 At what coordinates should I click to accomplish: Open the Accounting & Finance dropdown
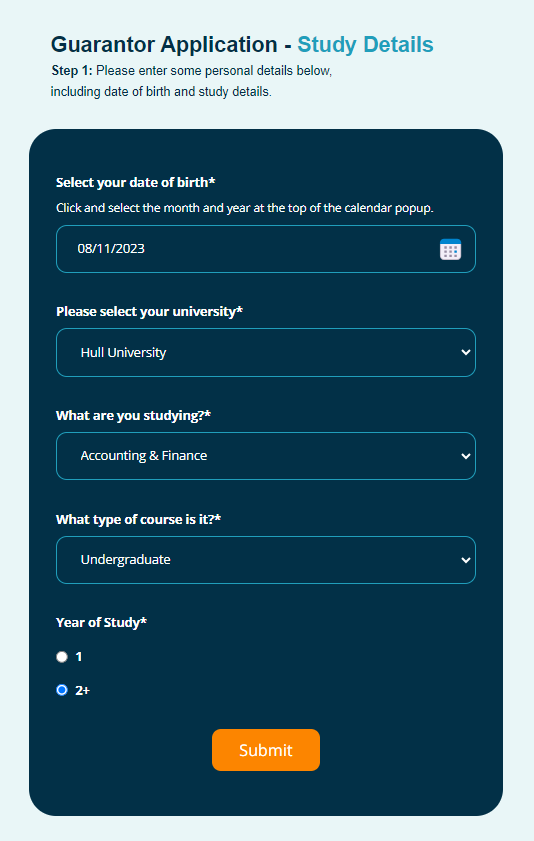tap(265, 456)
